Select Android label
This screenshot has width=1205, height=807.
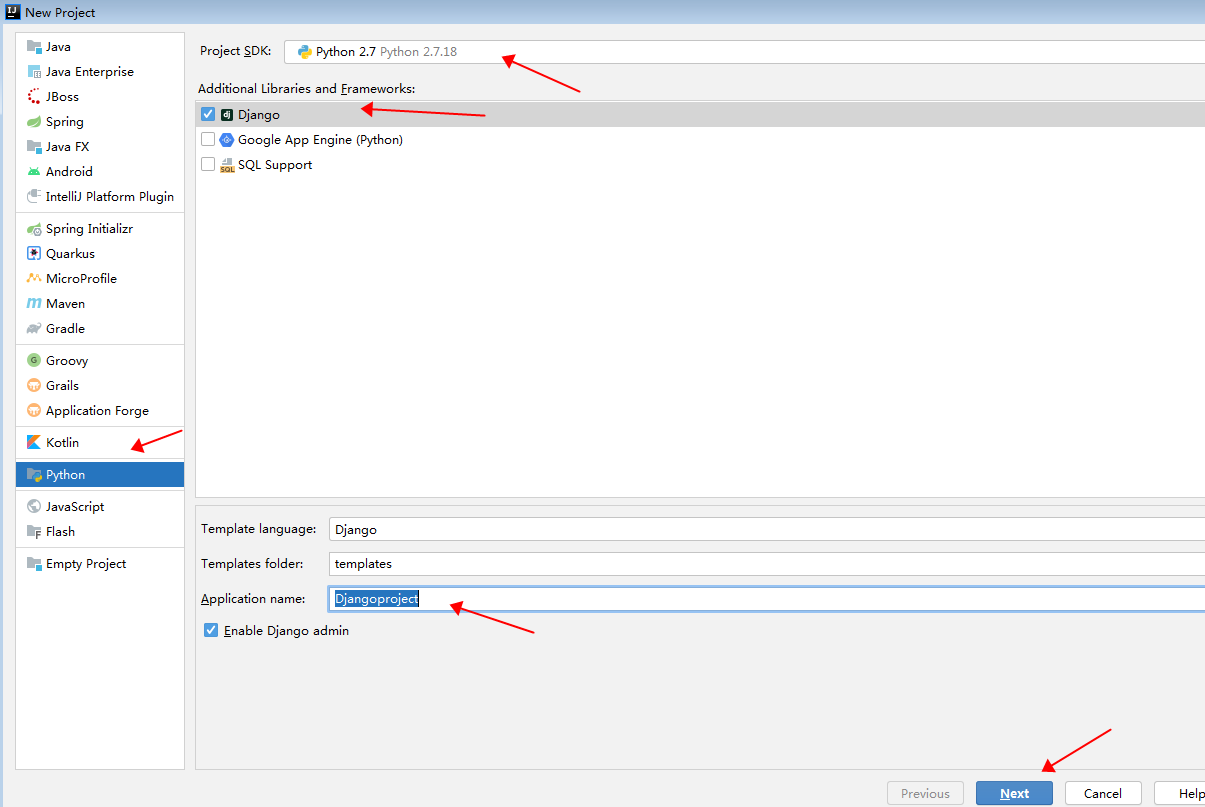click(69, 172)
